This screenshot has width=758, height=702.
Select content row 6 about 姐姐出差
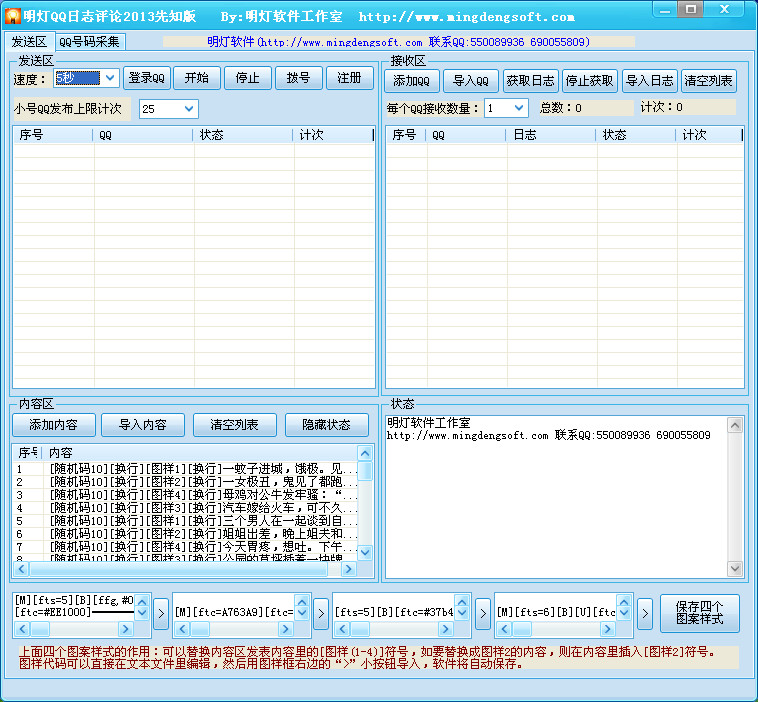tap(186, 534)
